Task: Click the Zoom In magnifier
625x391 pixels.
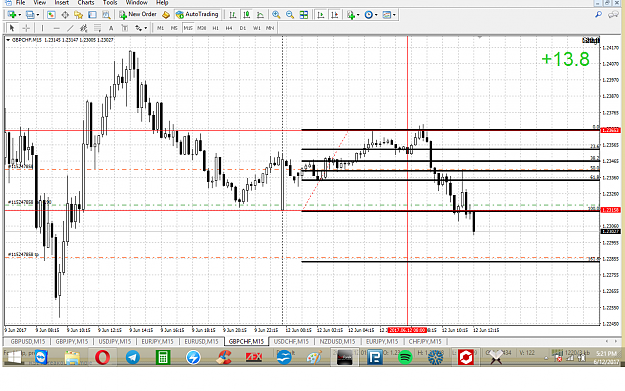Action: 276,15
